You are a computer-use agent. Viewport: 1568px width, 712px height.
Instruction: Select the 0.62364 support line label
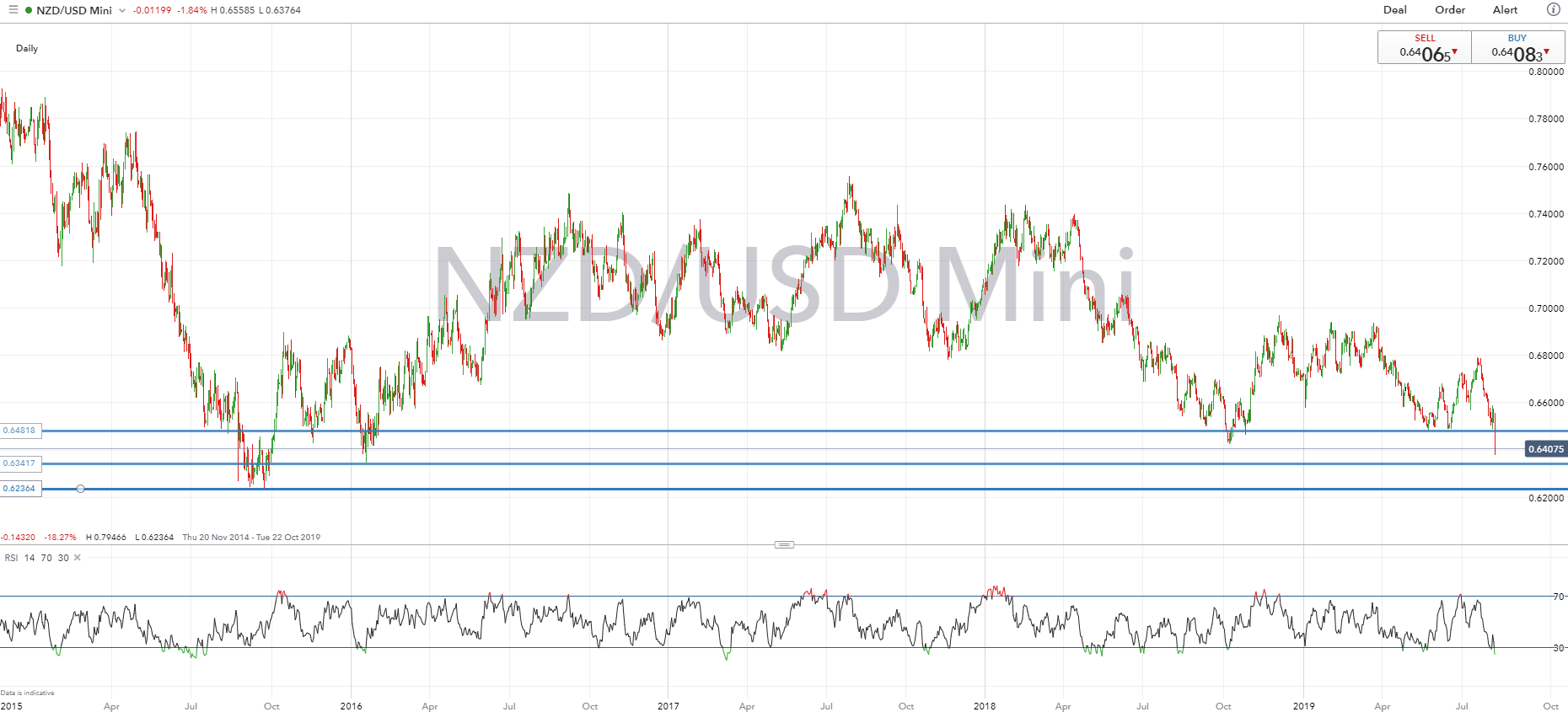(20, 489)
